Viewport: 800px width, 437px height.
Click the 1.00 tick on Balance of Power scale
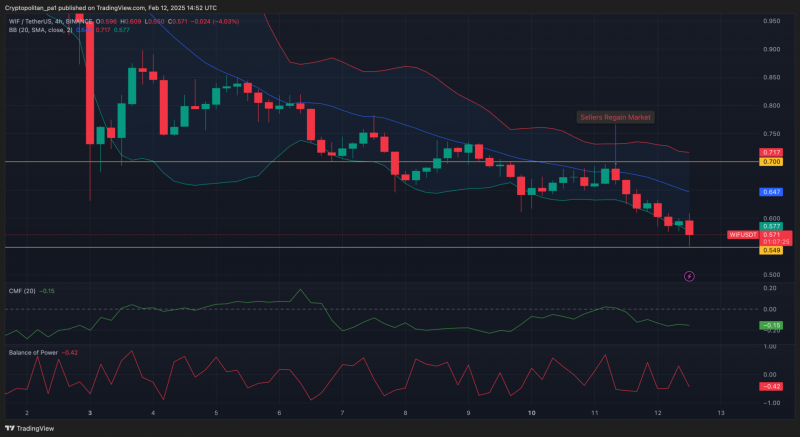click(x=770, y=347)
